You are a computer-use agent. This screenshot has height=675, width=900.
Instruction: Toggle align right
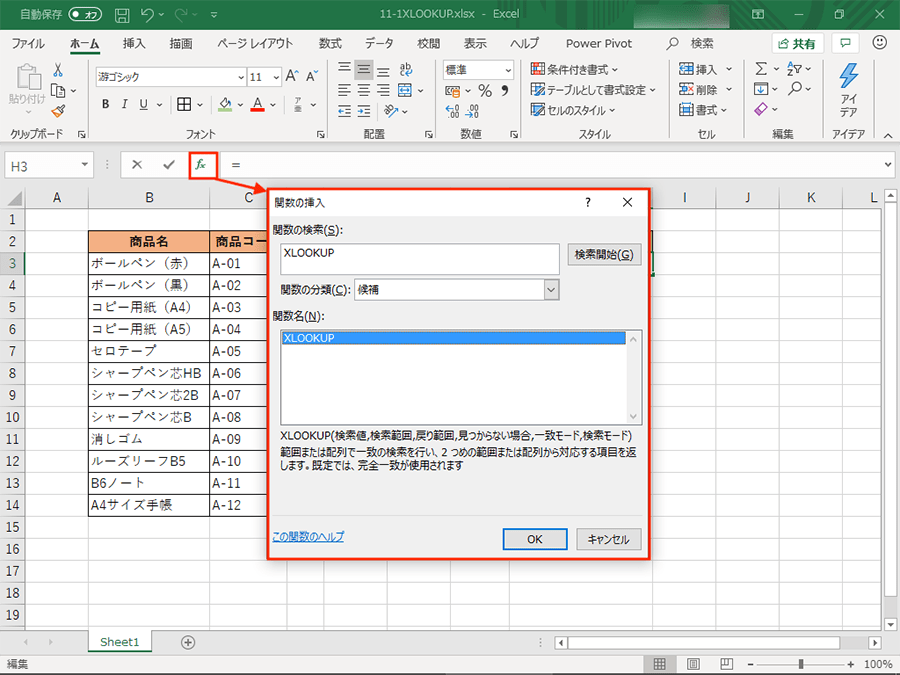click(383, 90)
